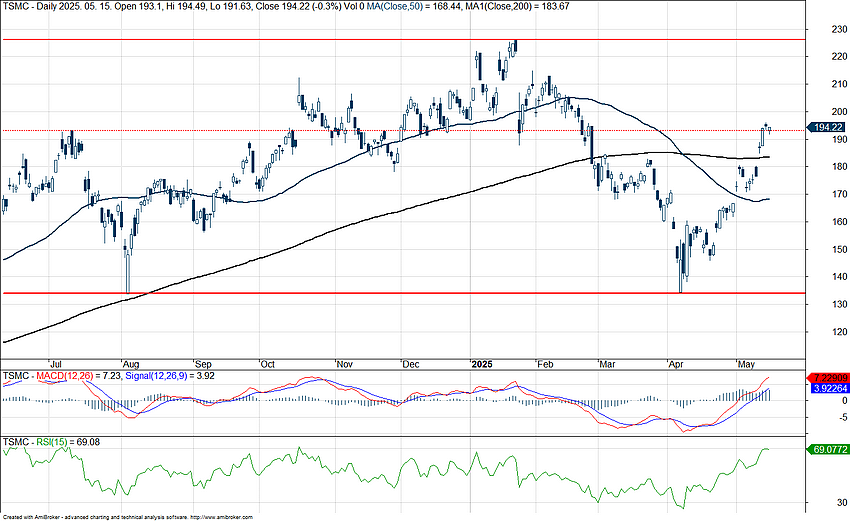Screen dimensions: 850x521
Task: Click the 'Oct' month label on time axis
Action: click(268, 364)
